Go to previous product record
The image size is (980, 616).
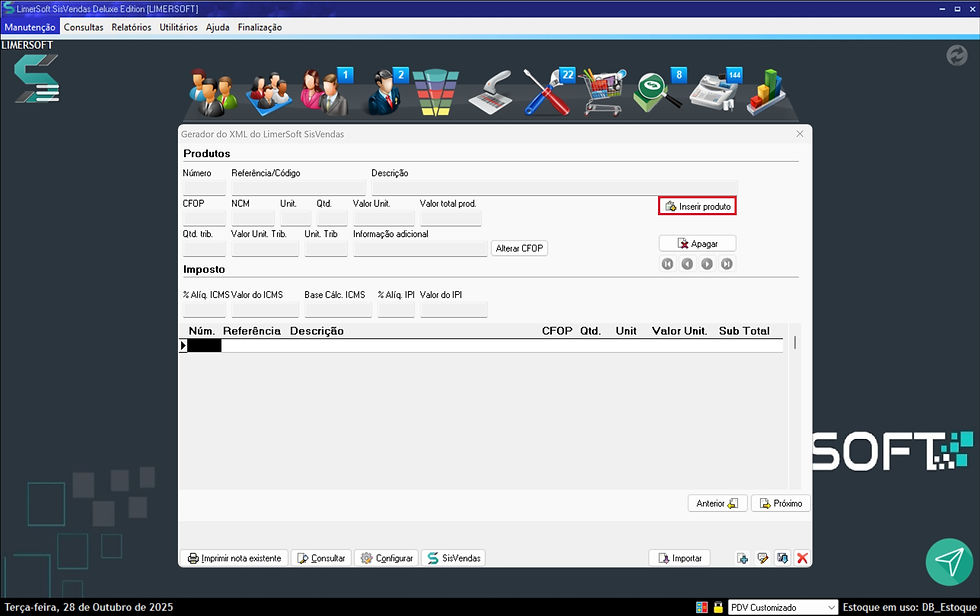tap(687, 264)
